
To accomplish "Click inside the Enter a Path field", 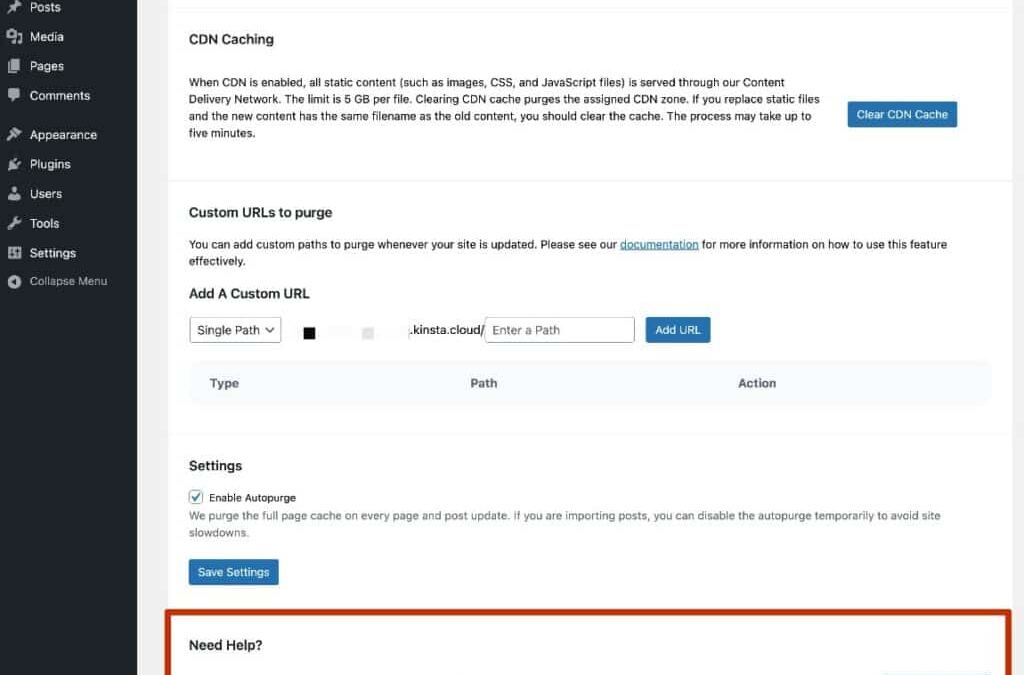I will (558, 329).
